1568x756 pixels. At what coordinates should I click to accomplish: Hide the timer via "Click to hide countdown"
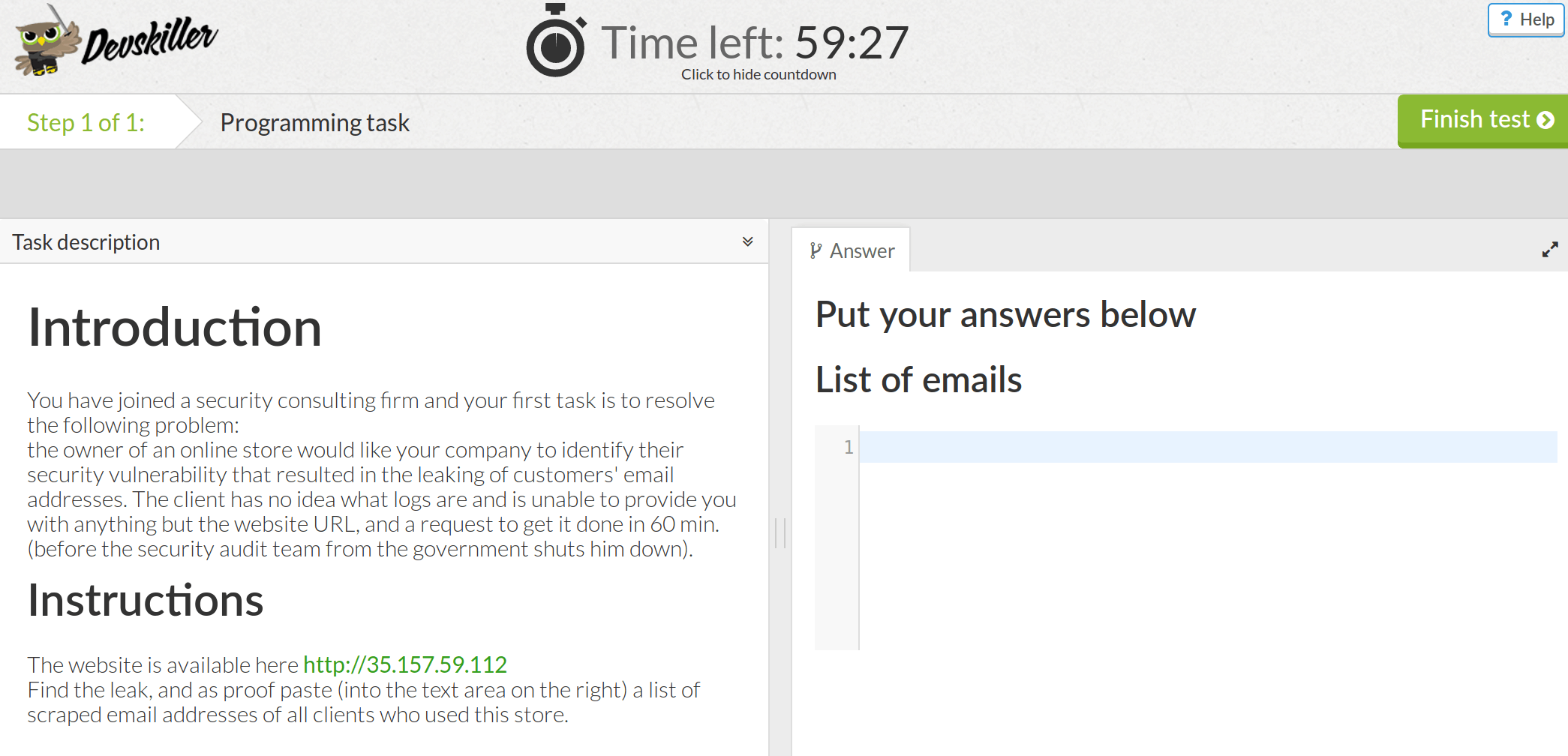coord(758,74)
